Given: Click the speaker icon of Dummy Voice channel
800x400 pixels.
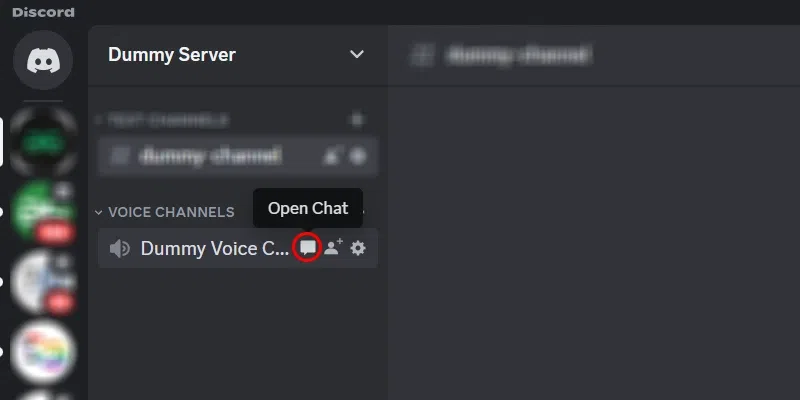Looking at the screenshot, I should pos(120,248).
